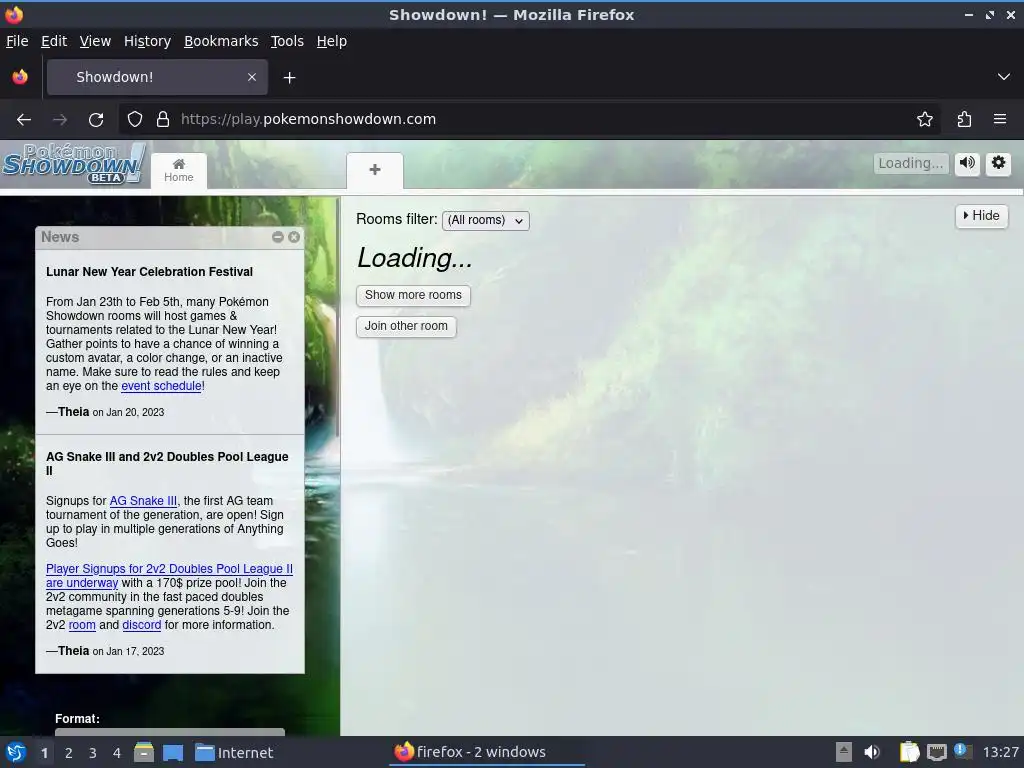Open the File menu
Image resolution: width=1024 pixels, height=768 pixels.
[x=17, y=41]
